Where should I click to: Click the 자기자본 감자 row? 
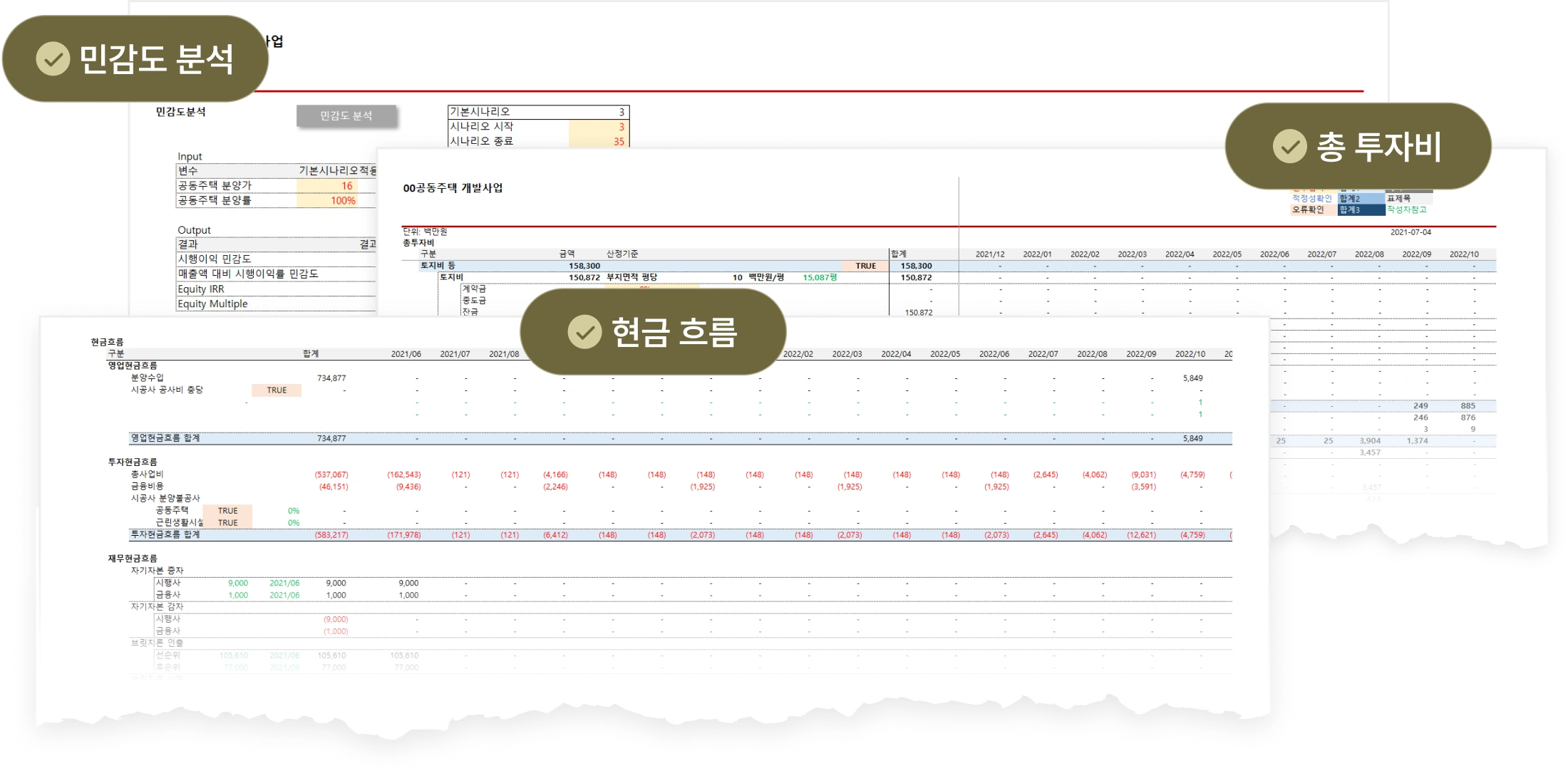(x=158, y=607)
